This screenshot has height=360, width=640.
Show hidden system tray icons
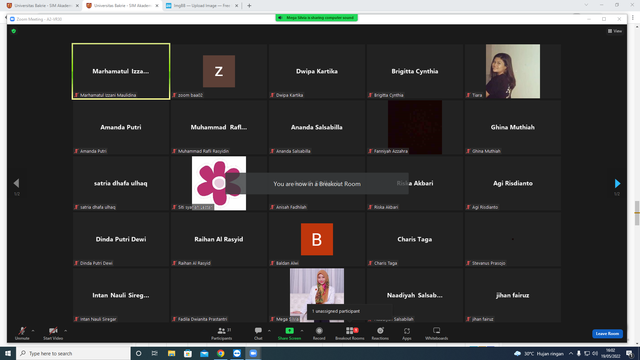(x=571, y=353)
